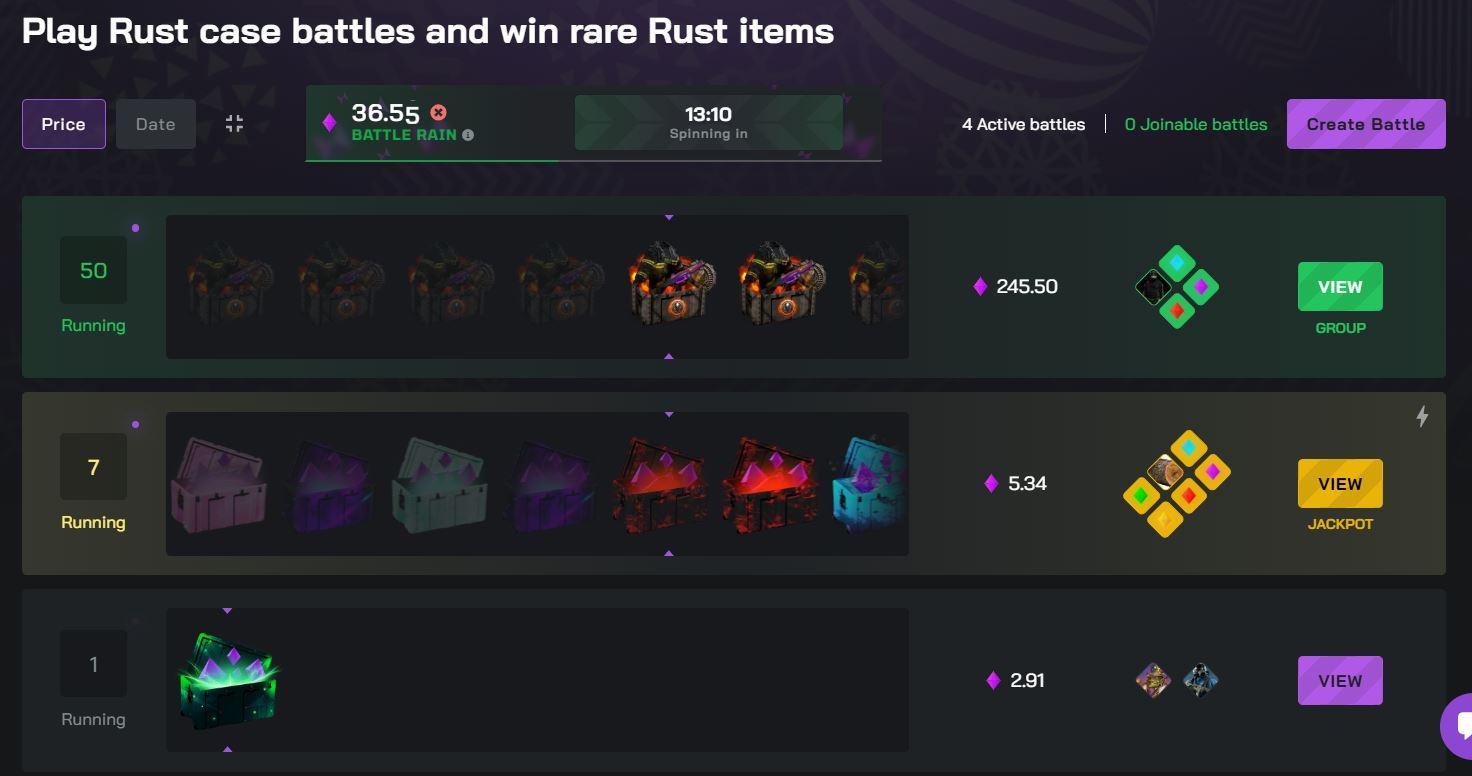Sort battles by Date
Screen dimensions: 1472x776
155,124
